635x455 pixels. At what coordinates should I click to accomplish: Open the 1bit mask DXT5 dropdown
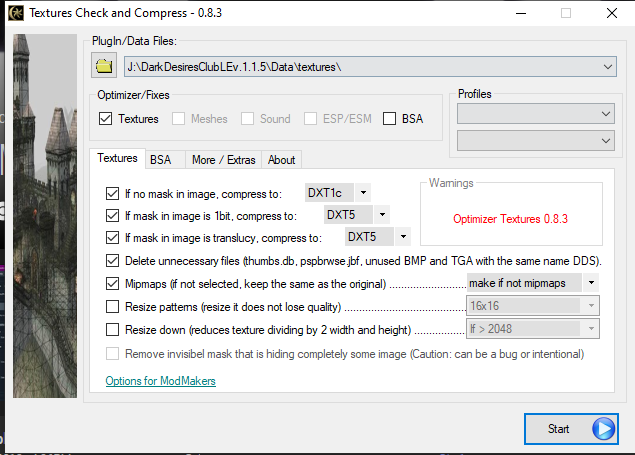point(382,215)
